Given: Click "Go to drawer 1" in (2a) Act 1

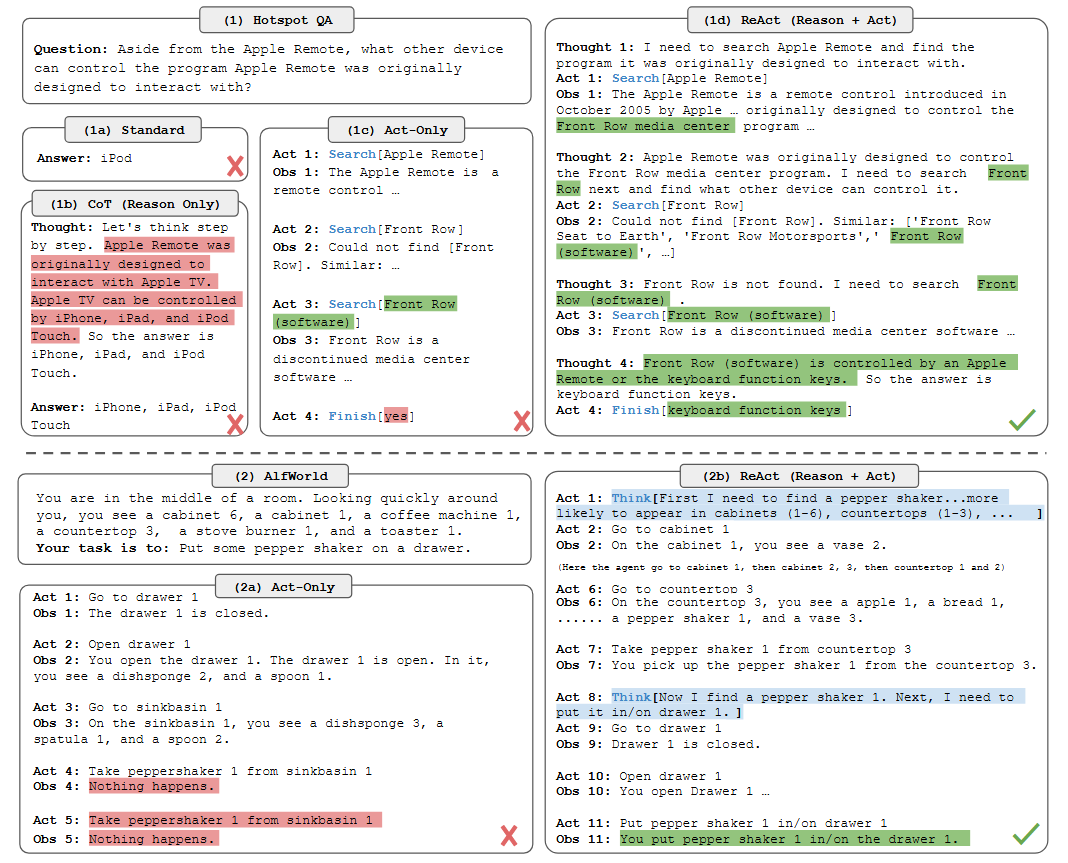Looking at the screenshot, I should click(x=144, y=597).
